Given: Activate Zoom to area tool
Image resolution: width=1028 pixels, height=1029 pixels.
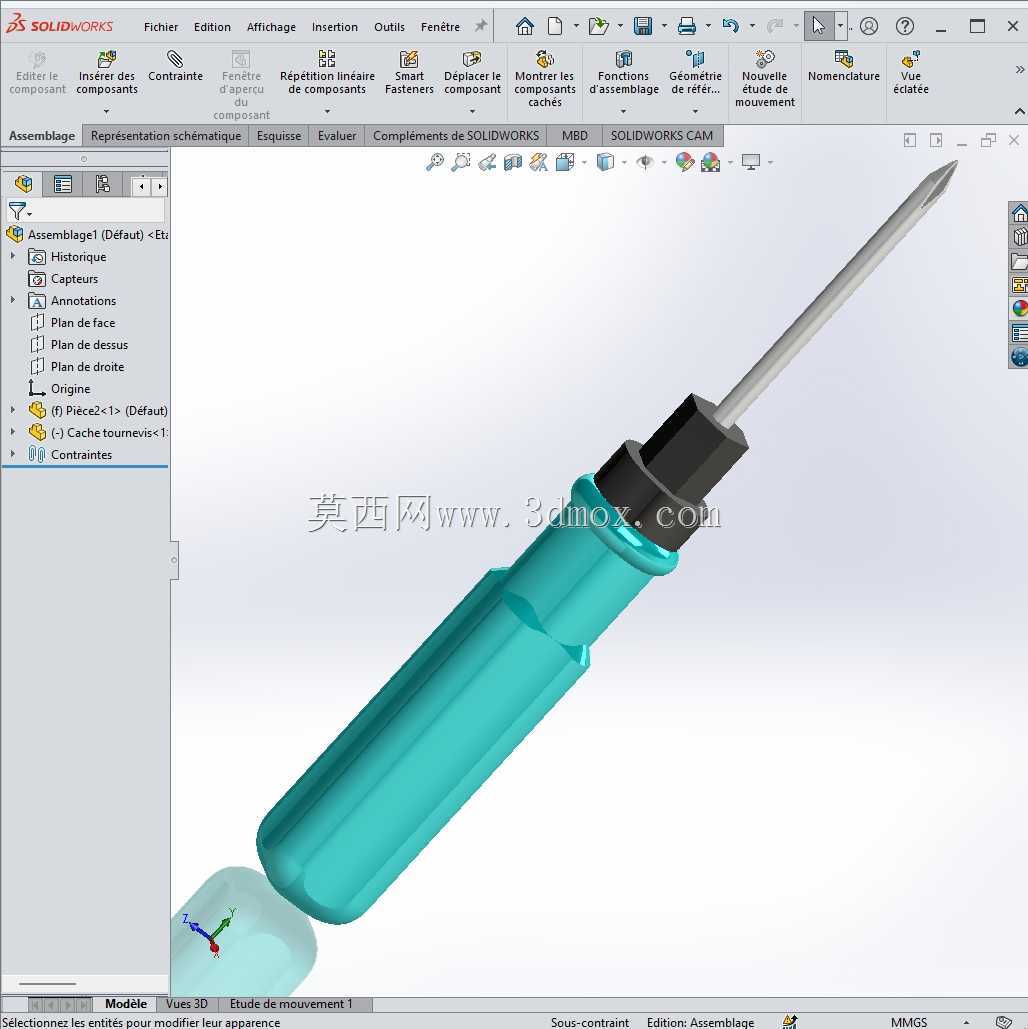Looking at the screenshot, I should pyautogui.click(x=461, y=162).
